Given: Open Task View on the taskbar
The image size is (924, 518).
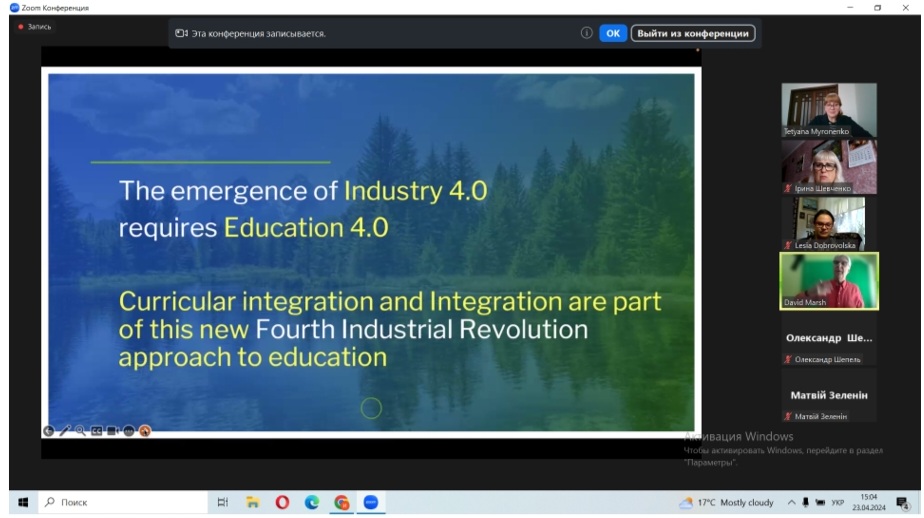Looking at the screenshot, I should click(224, 503).
